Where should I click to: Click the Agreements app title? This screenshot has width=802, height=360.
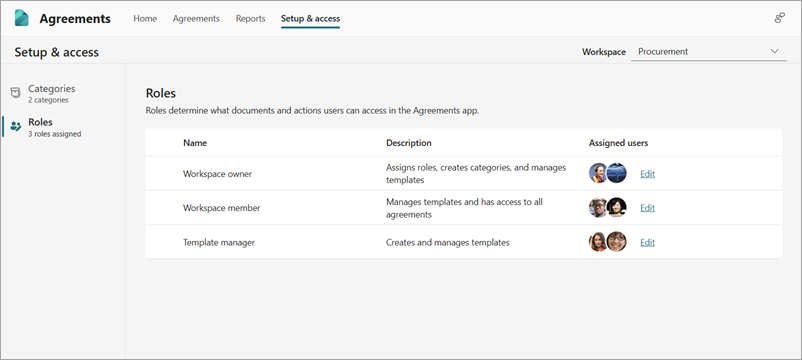75,18
